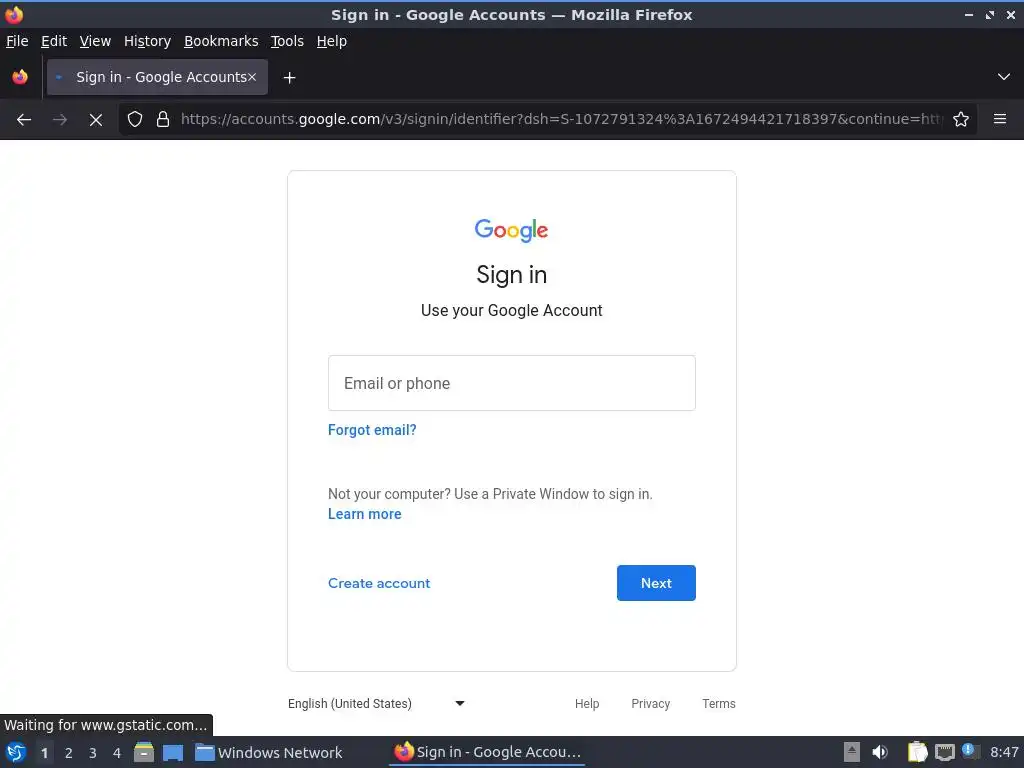Switch to workspace 4 in the pager
The width and height of the screenshot is (1024, 768).
(x=117, y=753)
